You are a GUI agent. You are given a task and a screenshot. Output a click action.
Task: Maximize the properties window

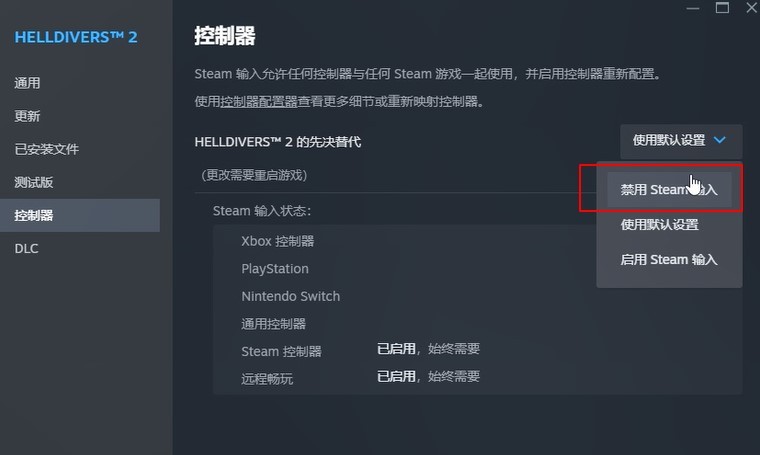pos(722,8)
